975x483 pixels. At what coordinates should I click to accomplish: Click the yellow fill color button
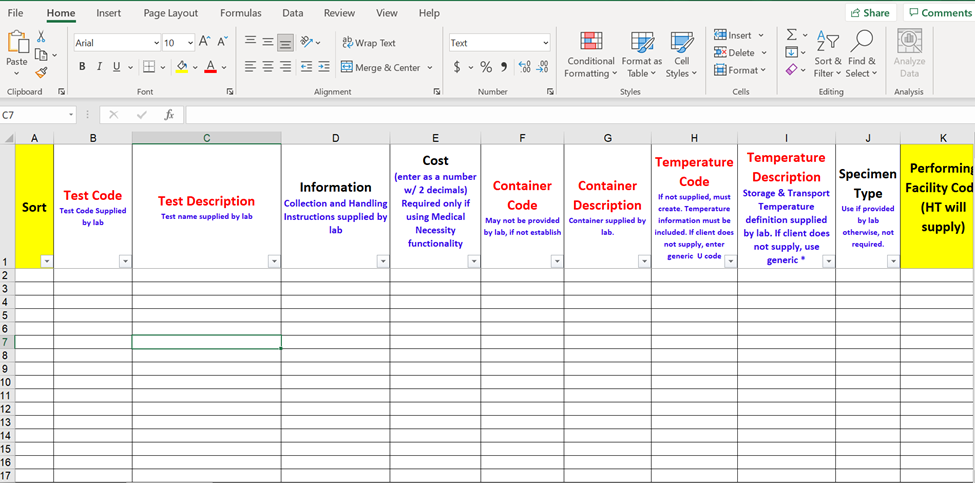[x=181, y=67]
